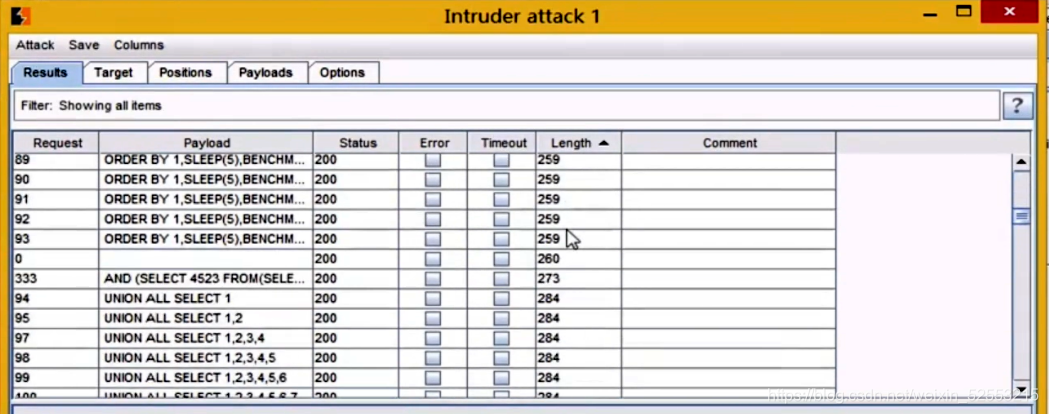Toggle Error checkbox for request 0
The image size is (1049, 414).
tap(433, 259)
